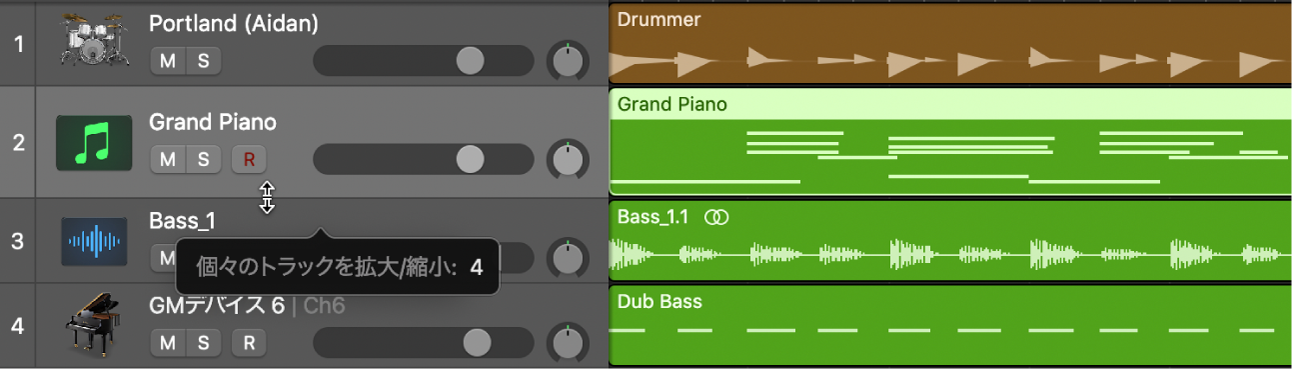1295x370 pixels.
Task: Select track number 3 in the track list
Action: (18, 241)
